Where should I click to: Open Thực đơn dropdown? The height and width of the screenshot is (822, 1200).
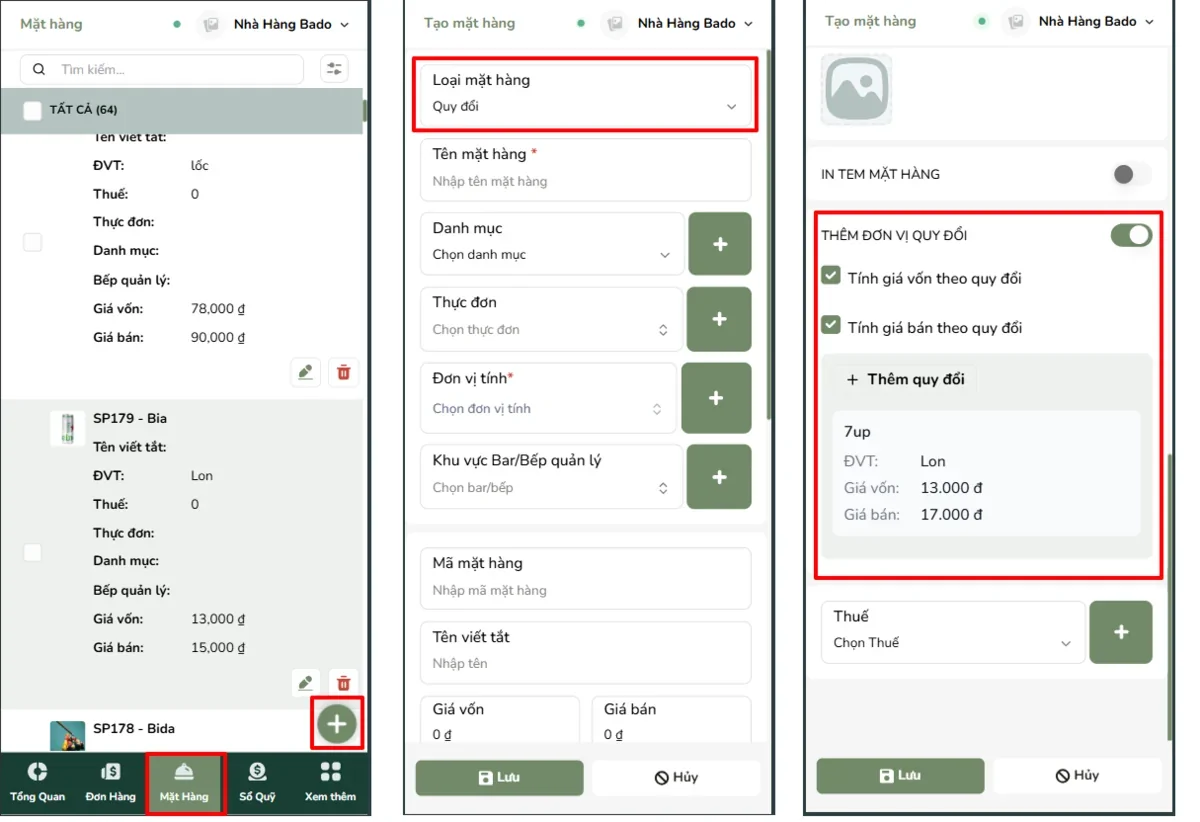[x=552, y=319]
